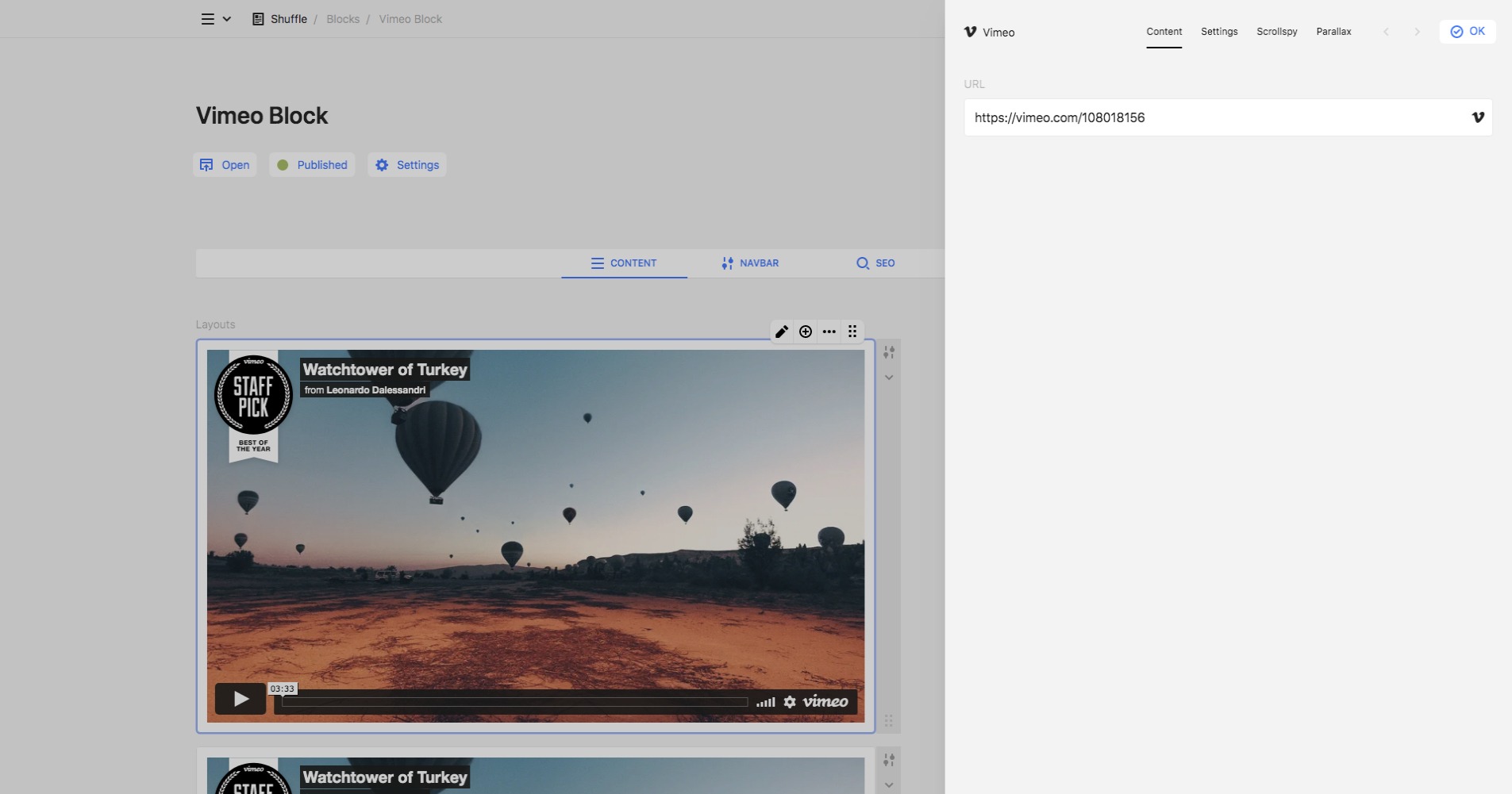This screenshot has height=794, width=1512.
Task: Click the layout adjust sliders icon beside first video
Action: click(x=889, y=352)
